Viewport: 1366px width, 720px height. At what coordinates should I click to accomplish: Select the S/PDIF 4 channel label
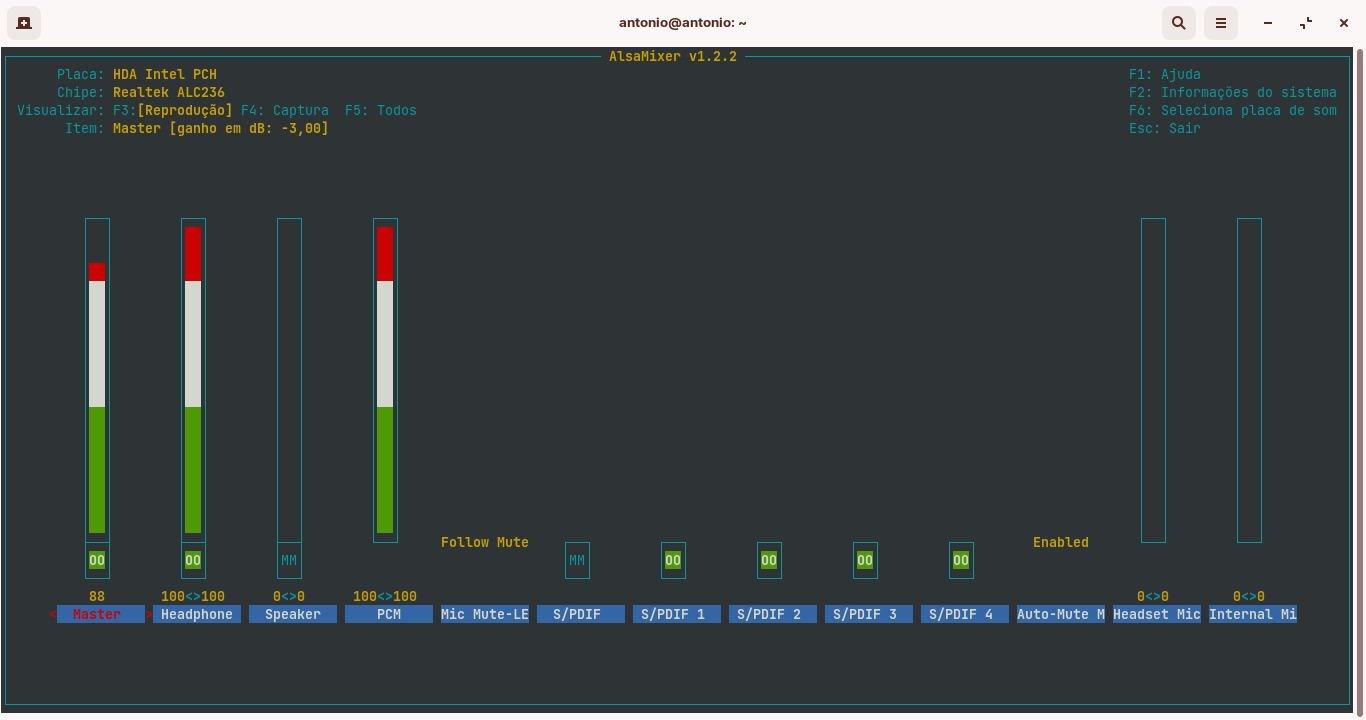965,614
